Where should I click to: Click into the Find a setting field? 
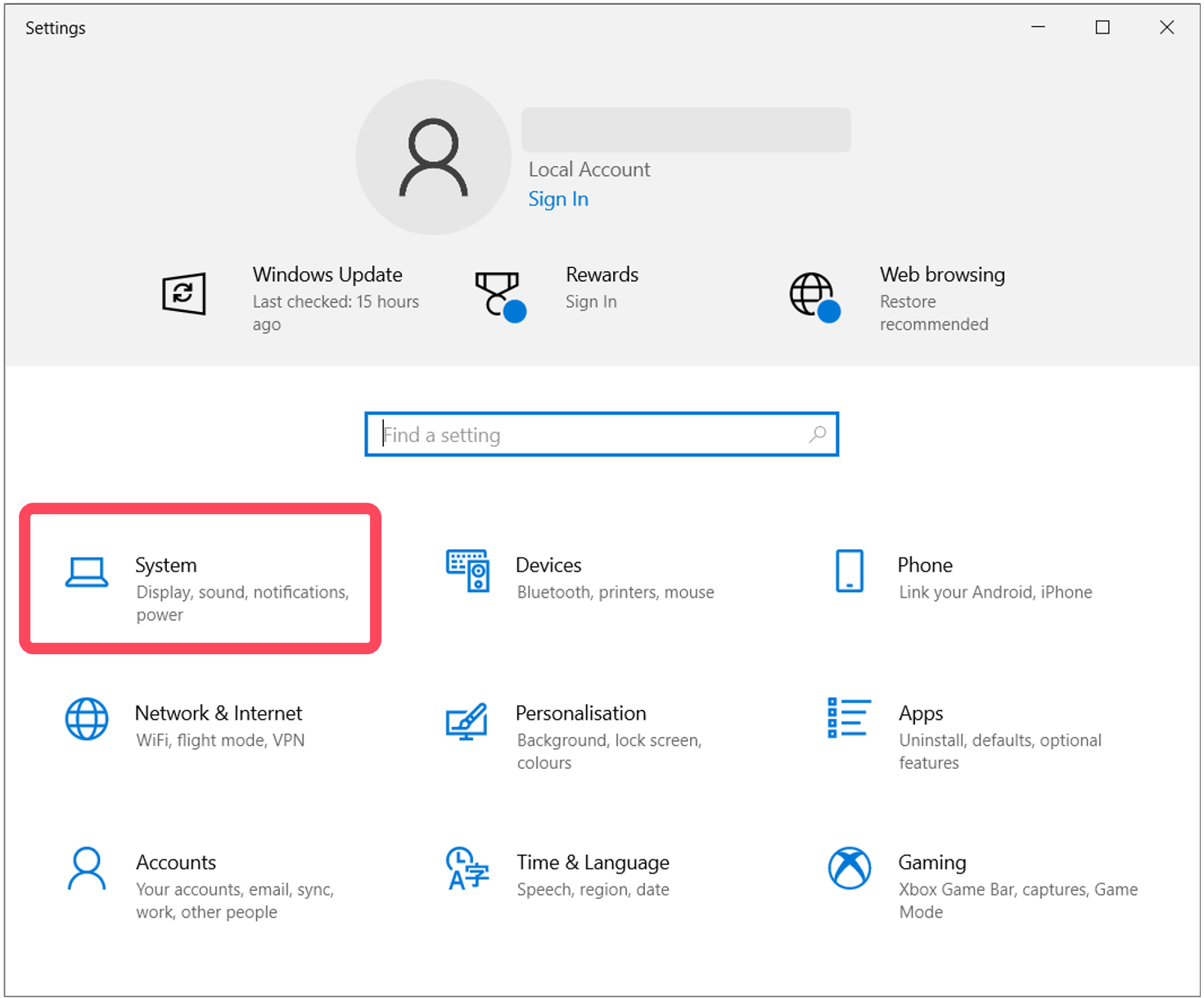[x=602, y=434]
